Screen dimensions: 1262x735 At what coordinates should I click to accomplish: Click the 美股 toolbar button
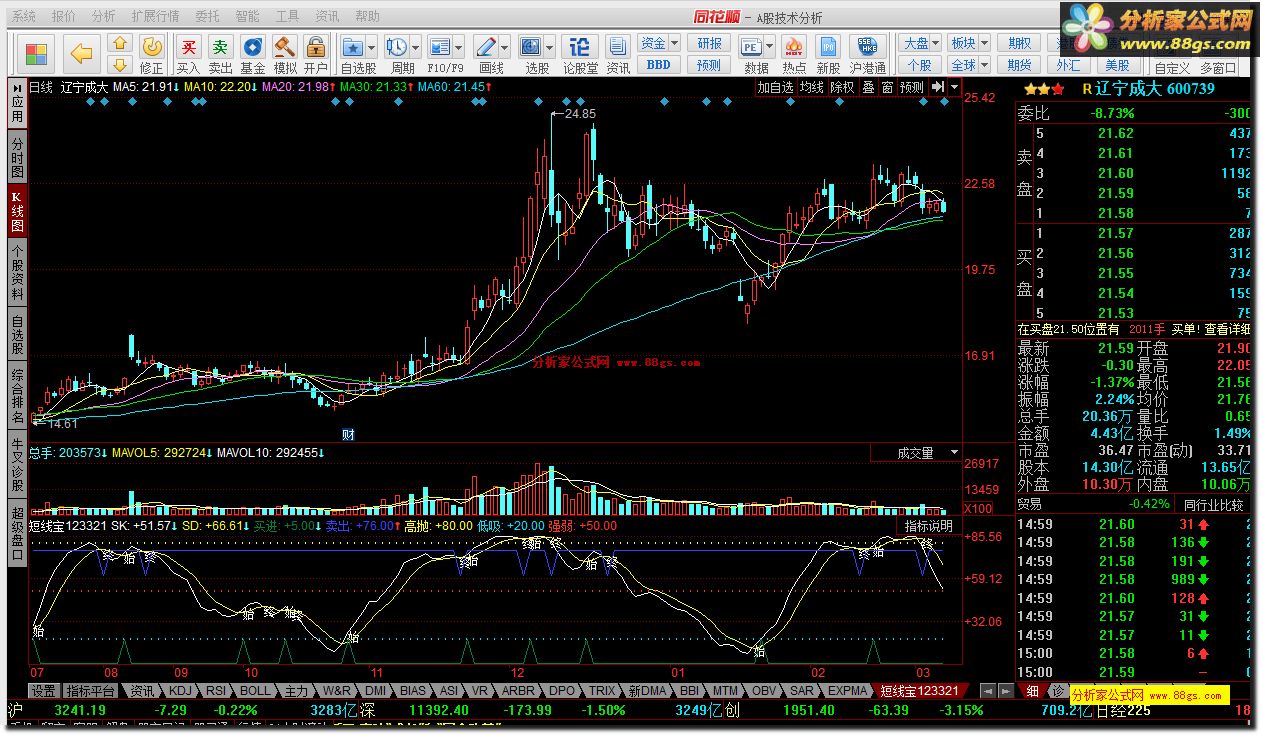pos(1117,66)
